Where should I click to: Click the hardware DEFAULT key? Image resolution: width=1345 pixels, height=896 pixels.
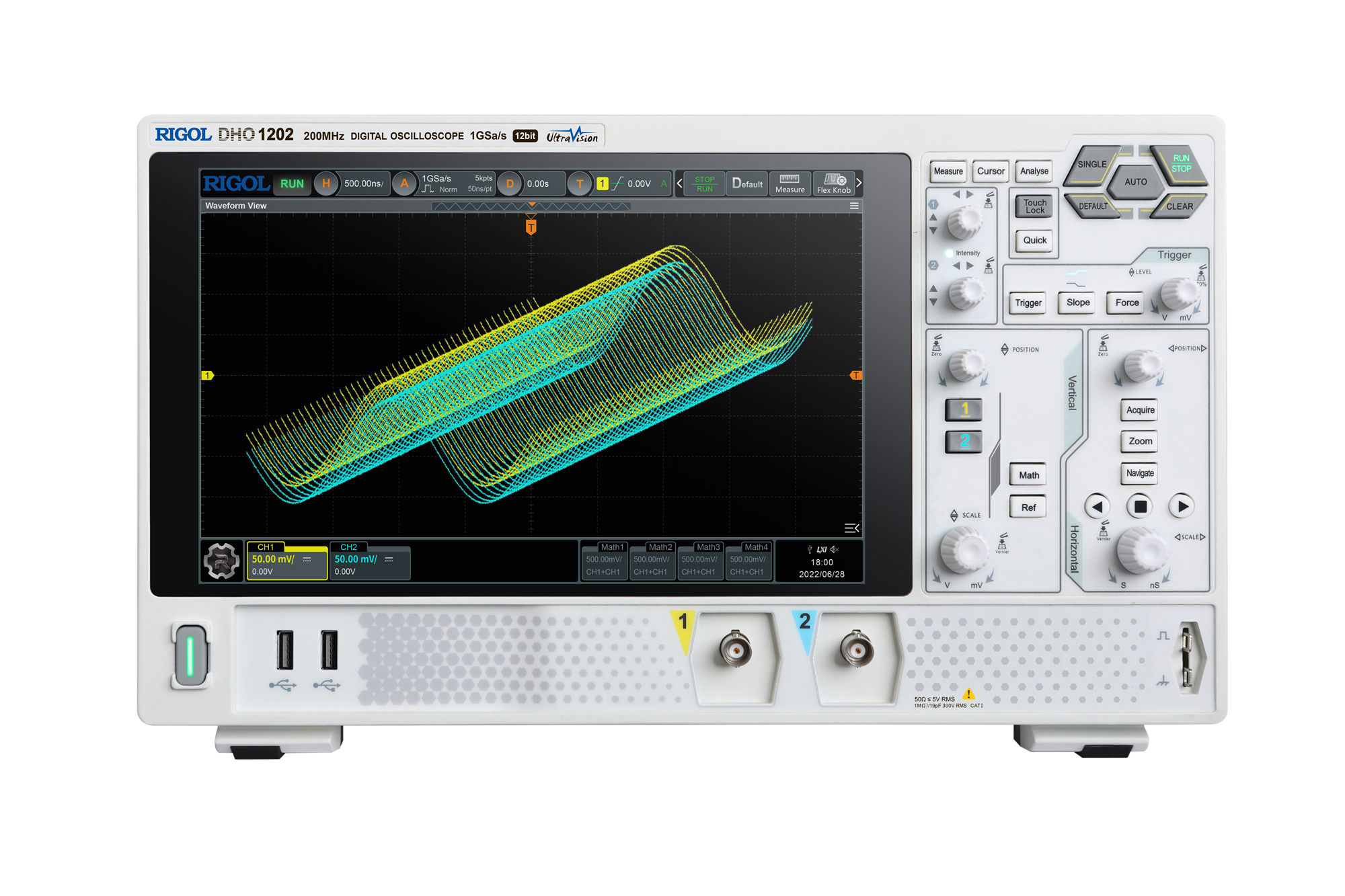pyautogui.click(x=1093, y=206)
